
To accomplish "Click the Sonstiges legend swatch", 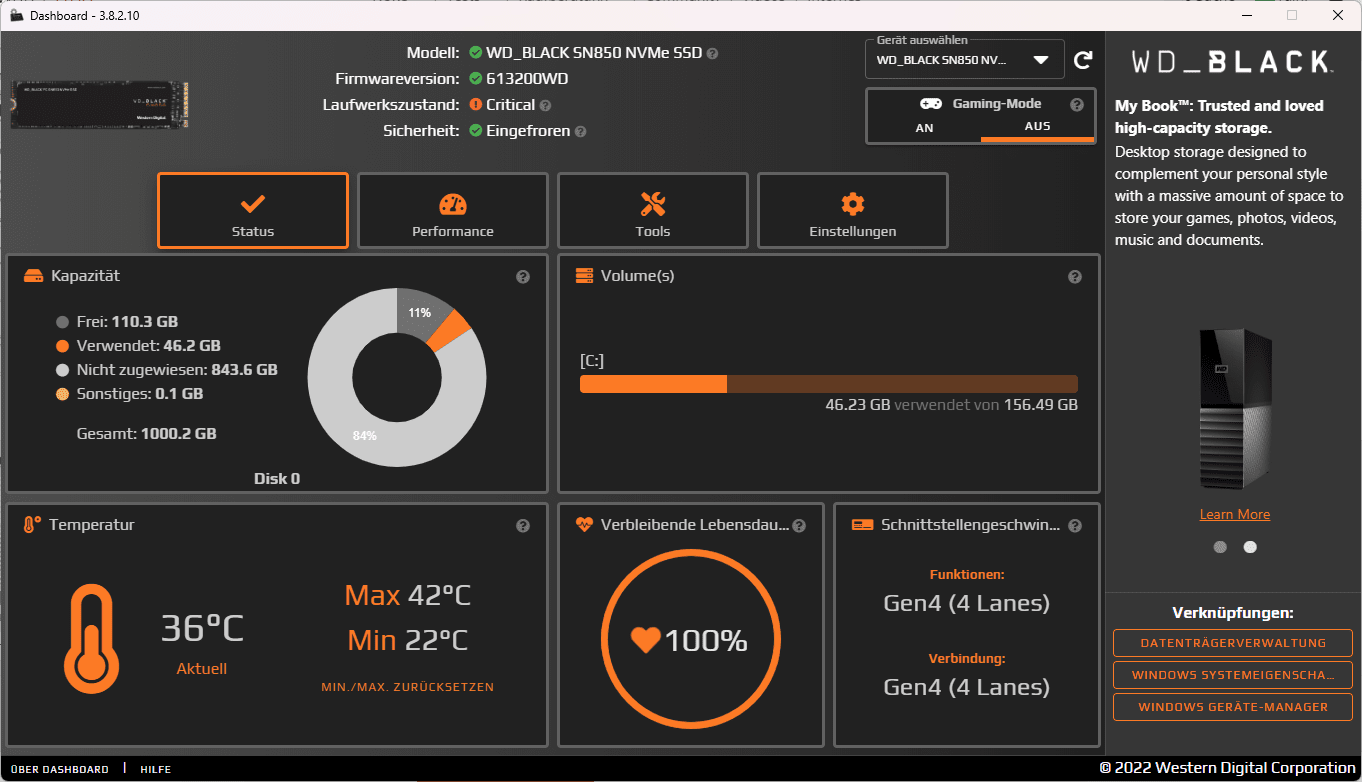I will point(62,394).
